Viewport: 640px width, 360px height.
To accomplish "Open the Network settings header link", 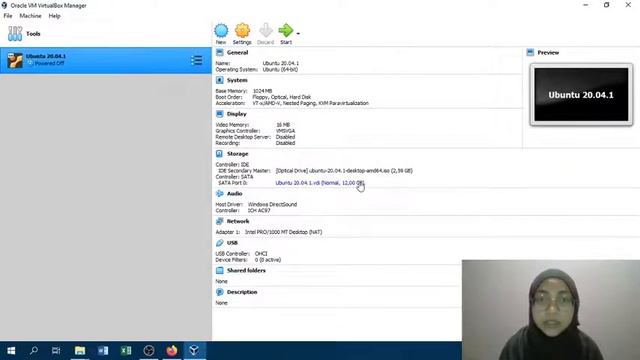I will coord(238,221).
